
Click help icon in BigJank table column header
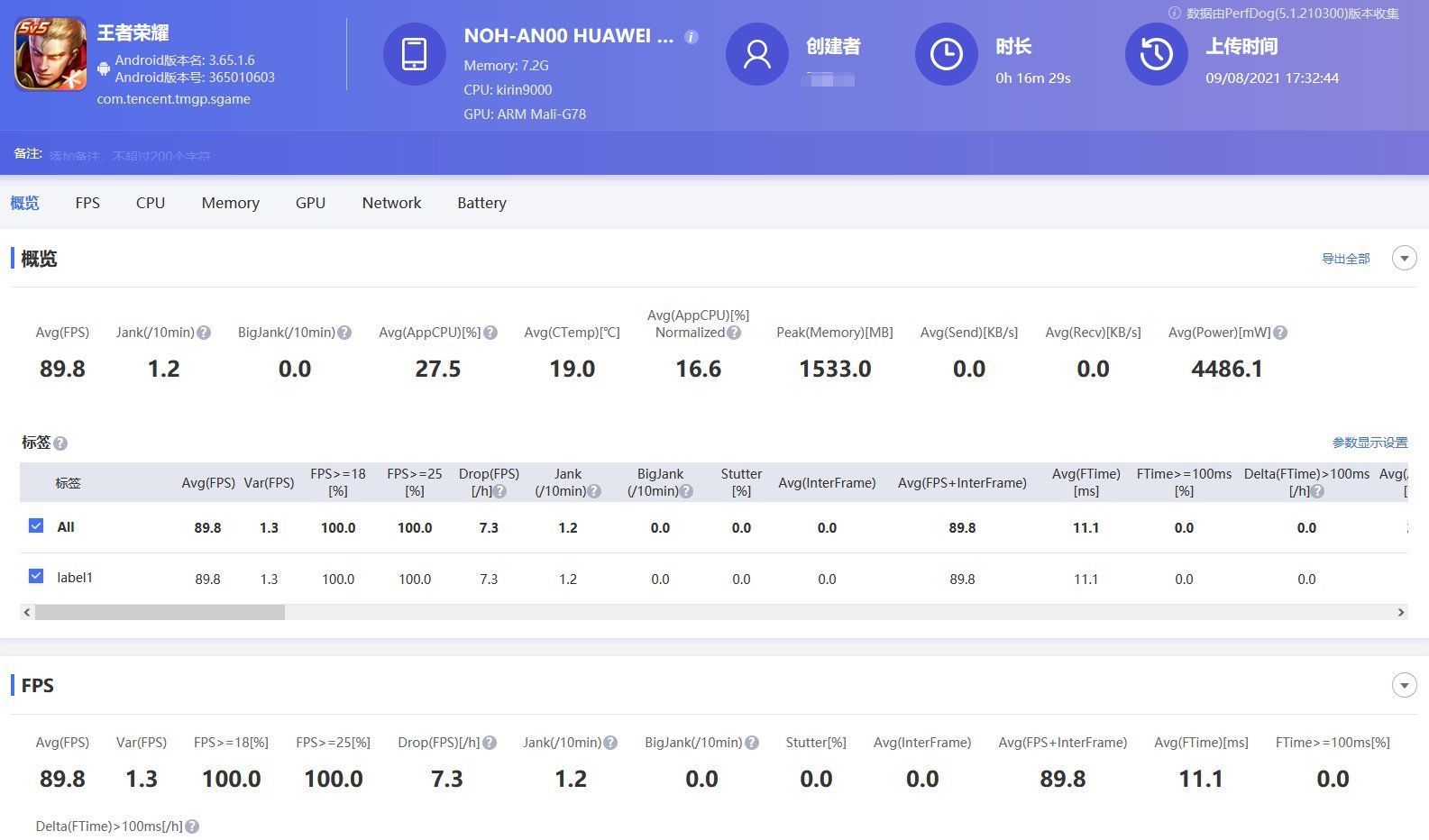point(687,491)
